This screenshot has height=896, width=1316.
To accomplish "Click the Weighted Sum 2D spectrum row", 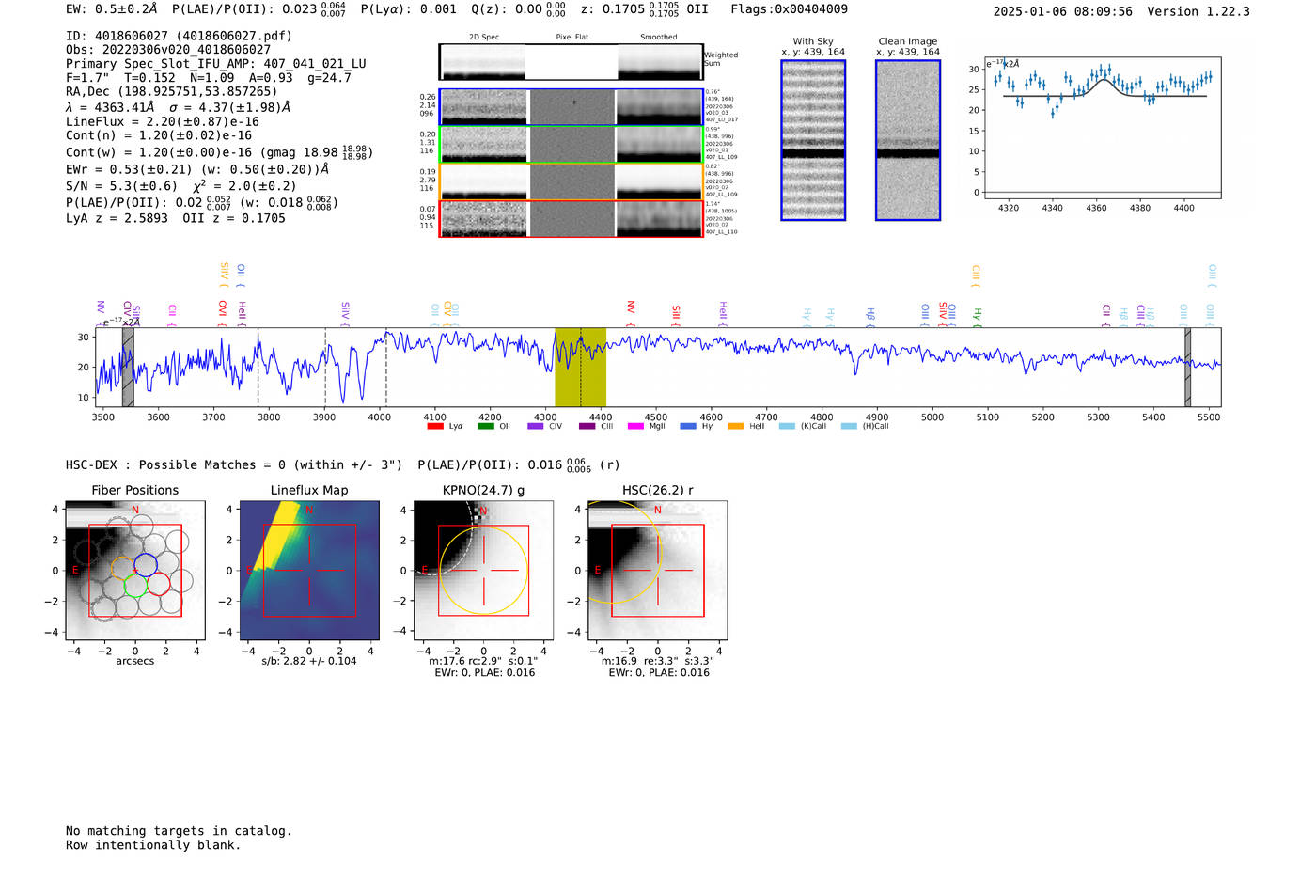I will pyautogui.click(x=571, y=62).
